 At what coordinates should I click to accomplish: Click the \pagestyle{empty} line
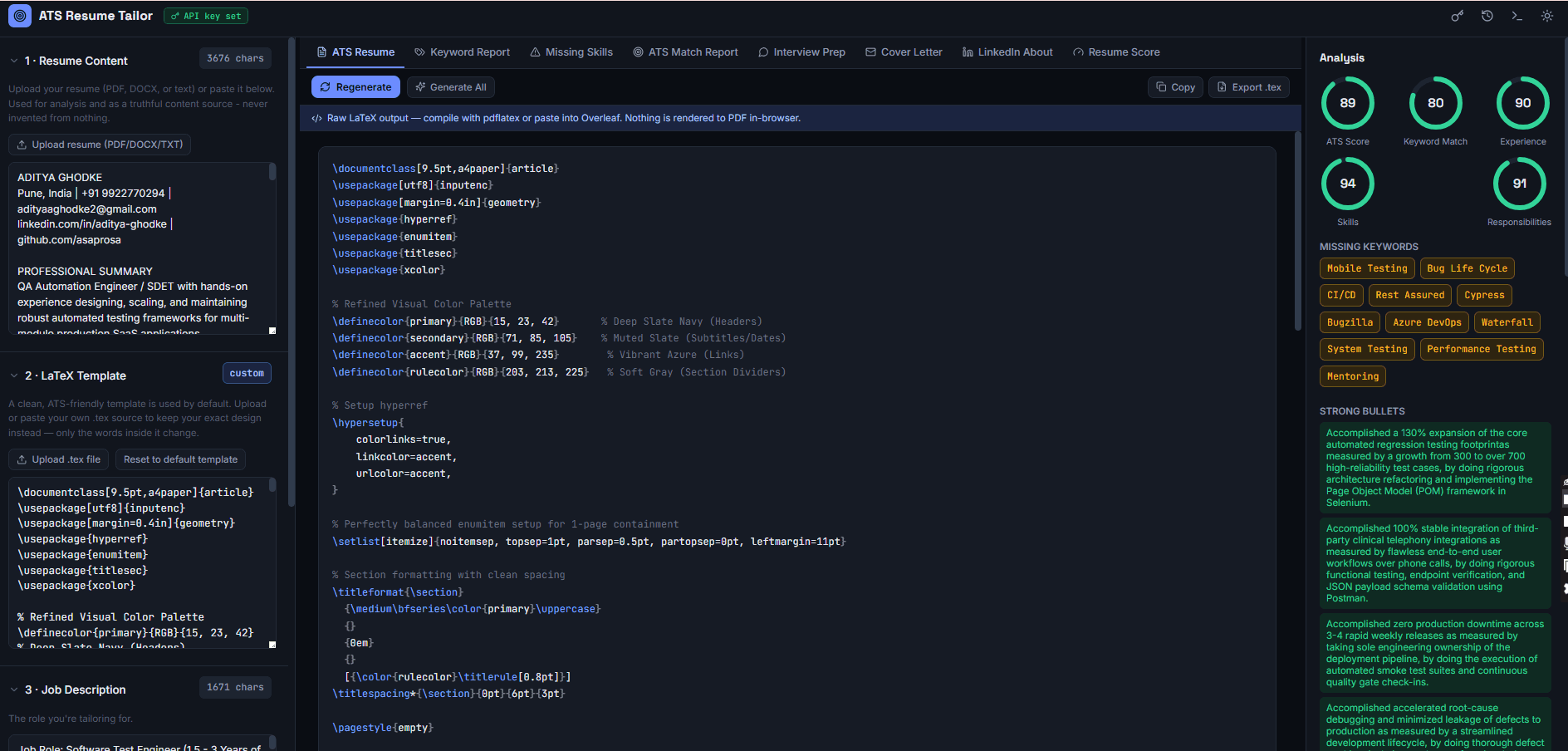(x=383, y=728)
